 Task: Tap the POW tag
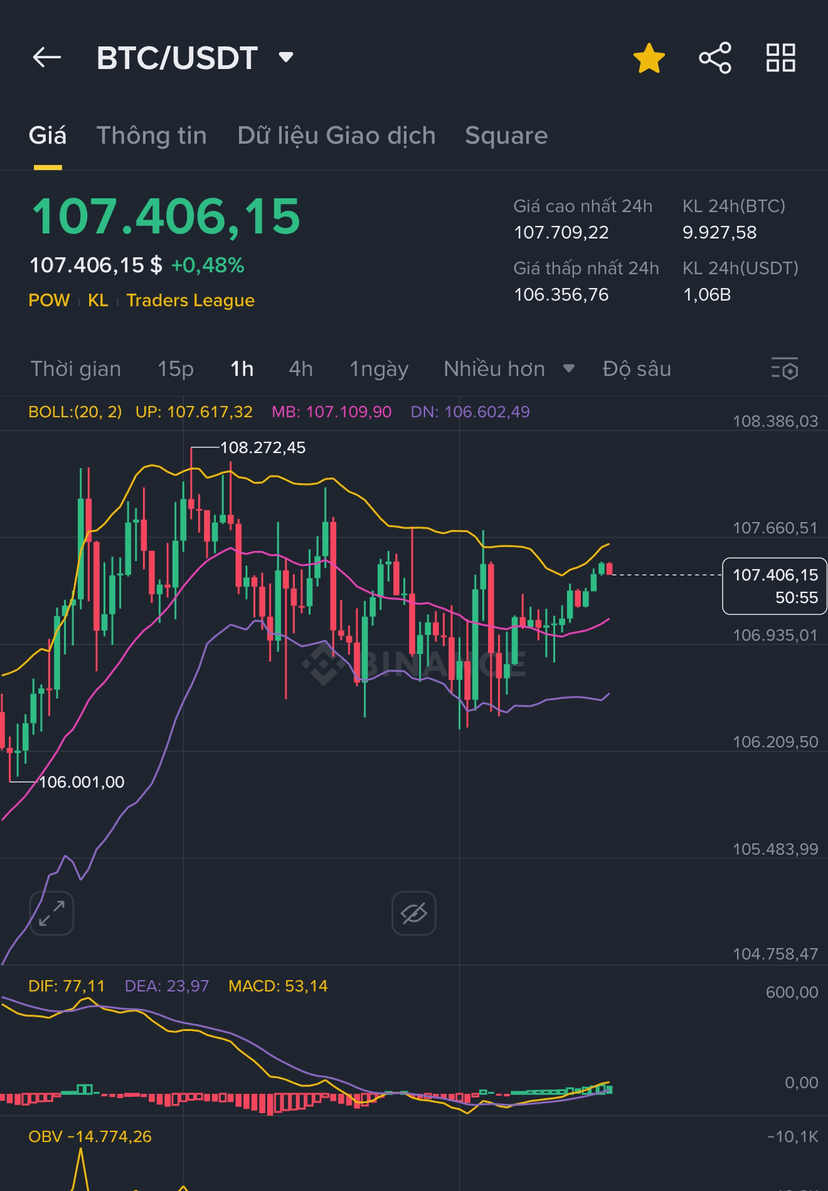(x=49, y=300)
